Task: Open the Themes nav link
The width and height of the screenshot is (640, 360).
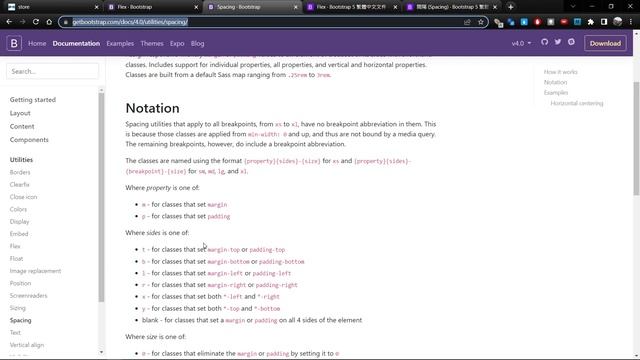Action: pyautogui.click(x=152, y=43)
